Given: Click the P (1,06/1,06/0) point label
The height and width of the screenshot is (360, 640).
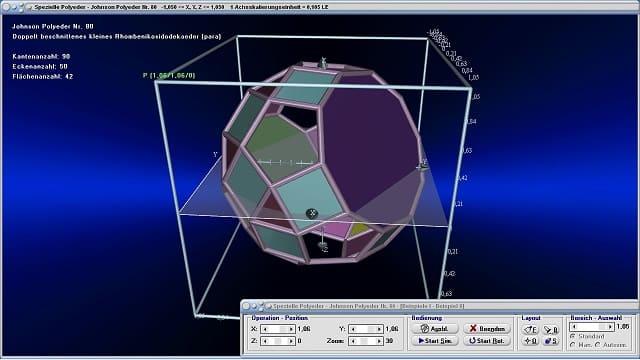Looking at the screenshot, I should tap(169, 76).
